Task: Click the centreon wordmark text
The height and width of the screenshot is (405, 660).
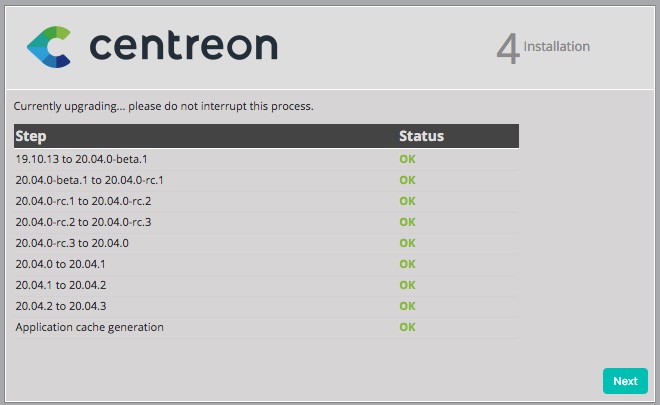Action: click(183, 46)
